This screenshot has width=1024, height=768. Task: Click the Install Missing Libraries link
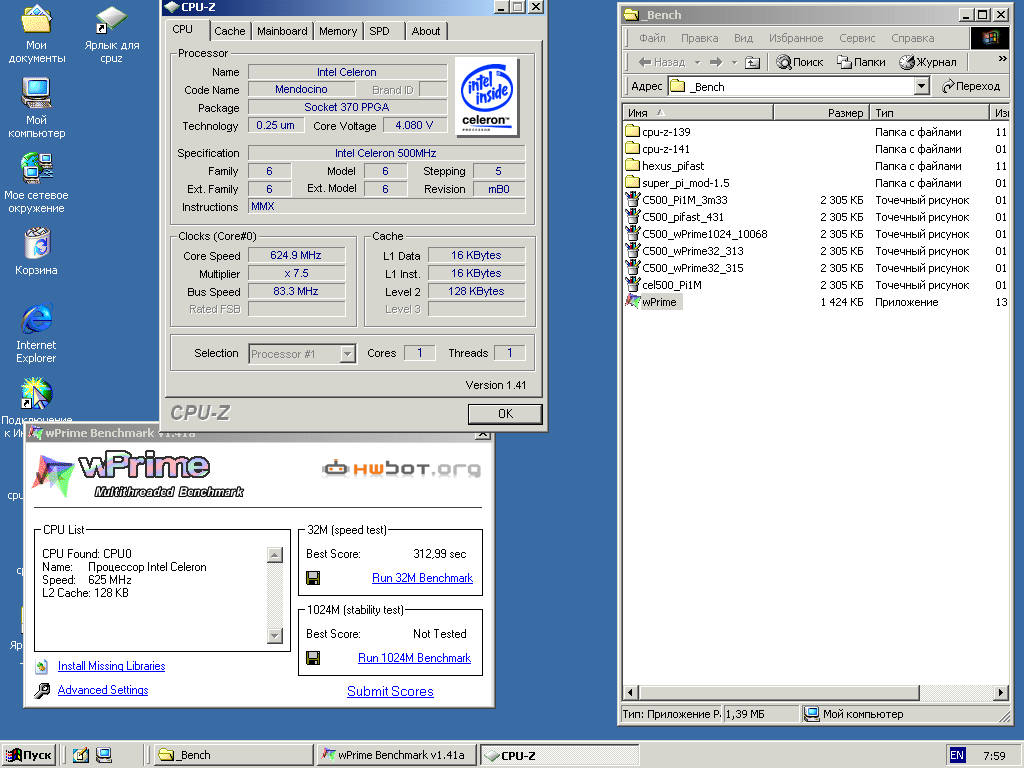(112, 666)
